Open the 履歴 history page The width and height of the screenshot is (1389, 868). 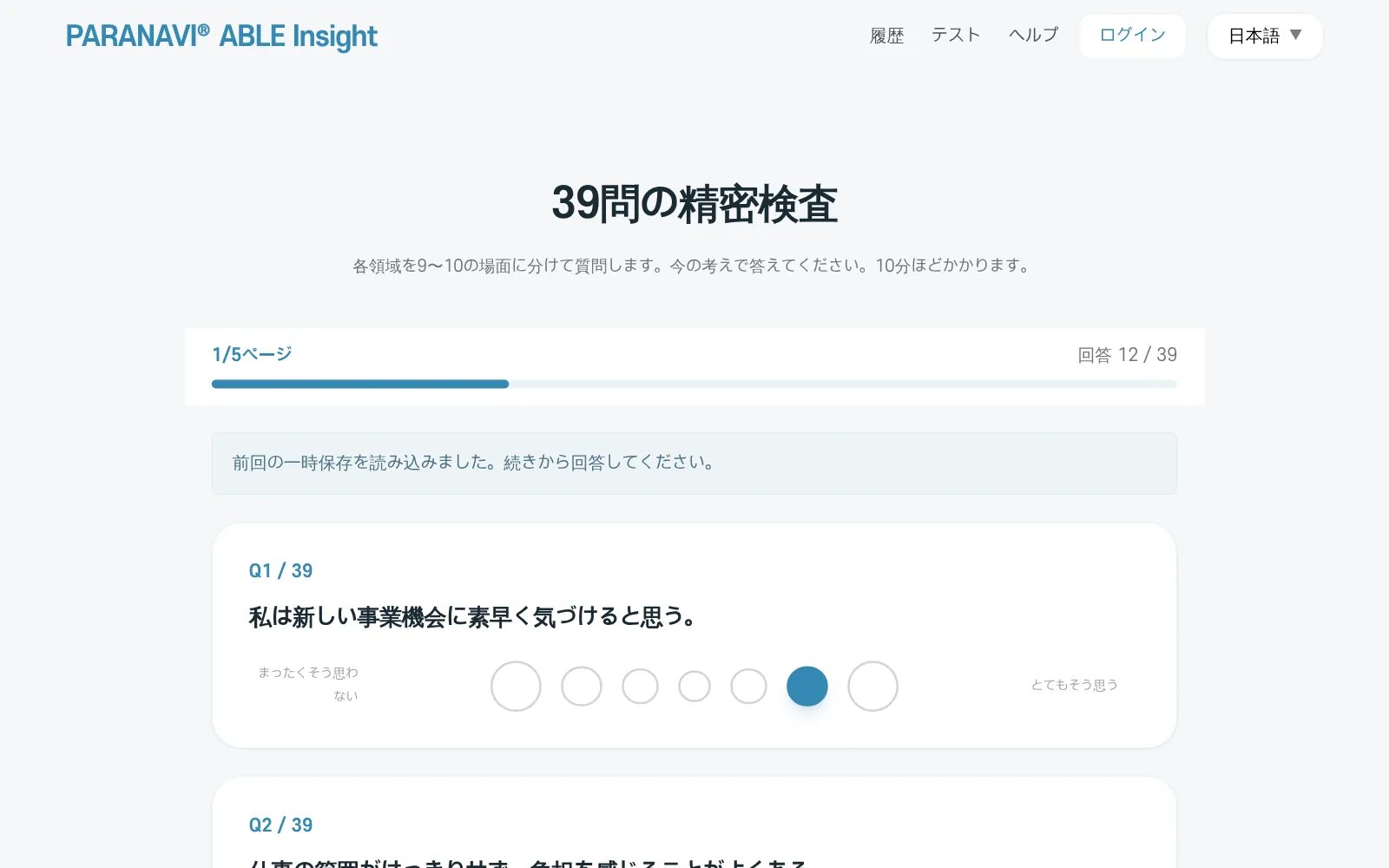pos(886,36)
